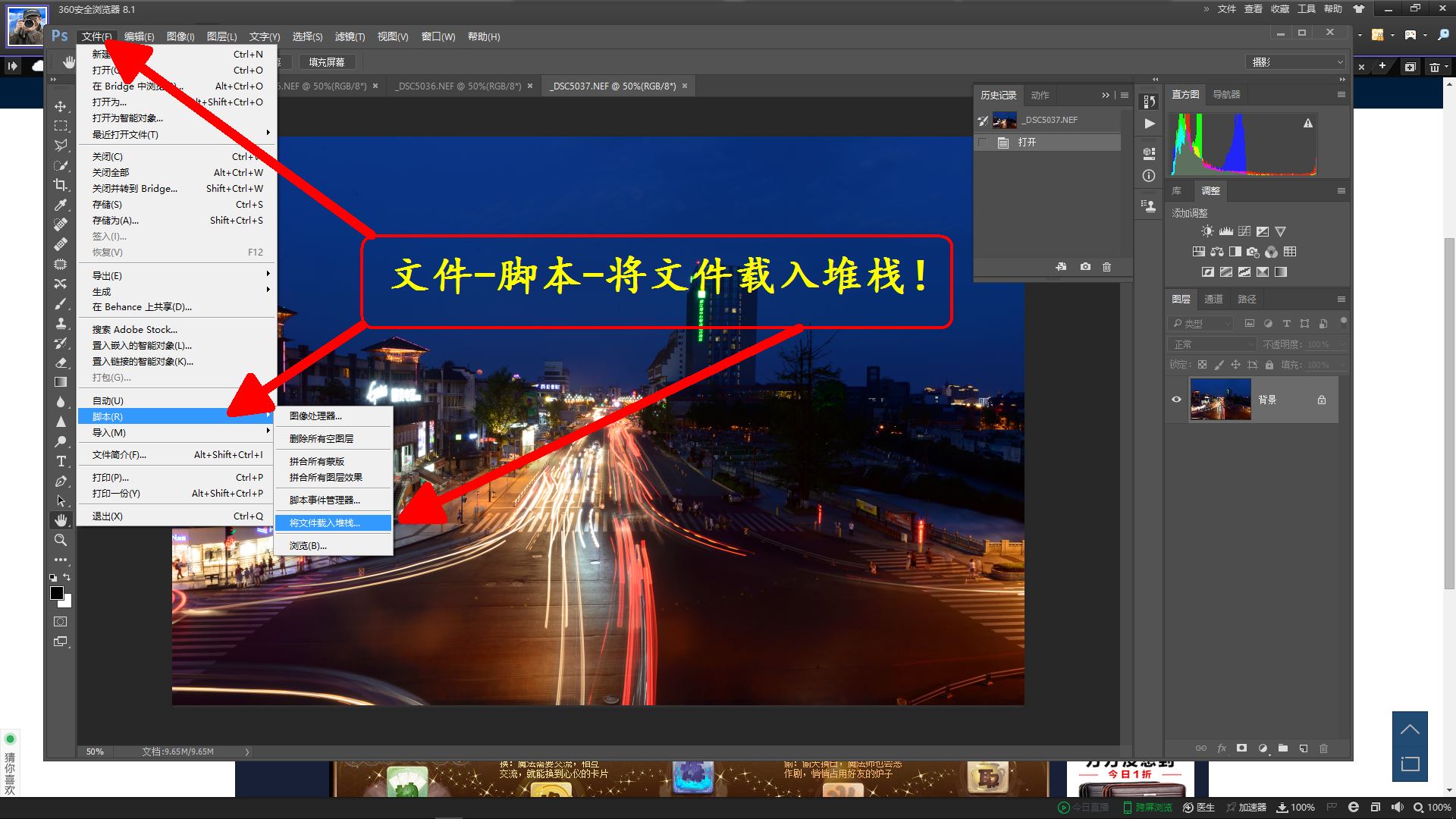
Task: Select the Path Selection arrow tool
Action: pyautogui.click(x=61, y=500)
